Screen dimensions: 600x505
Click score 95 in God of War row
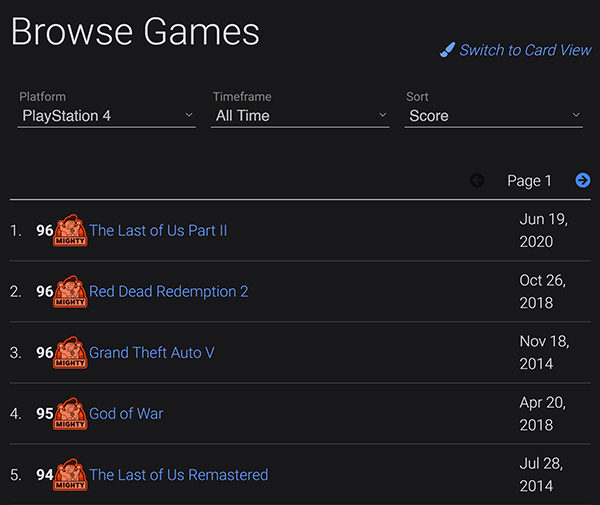click(x=44, y=414)
